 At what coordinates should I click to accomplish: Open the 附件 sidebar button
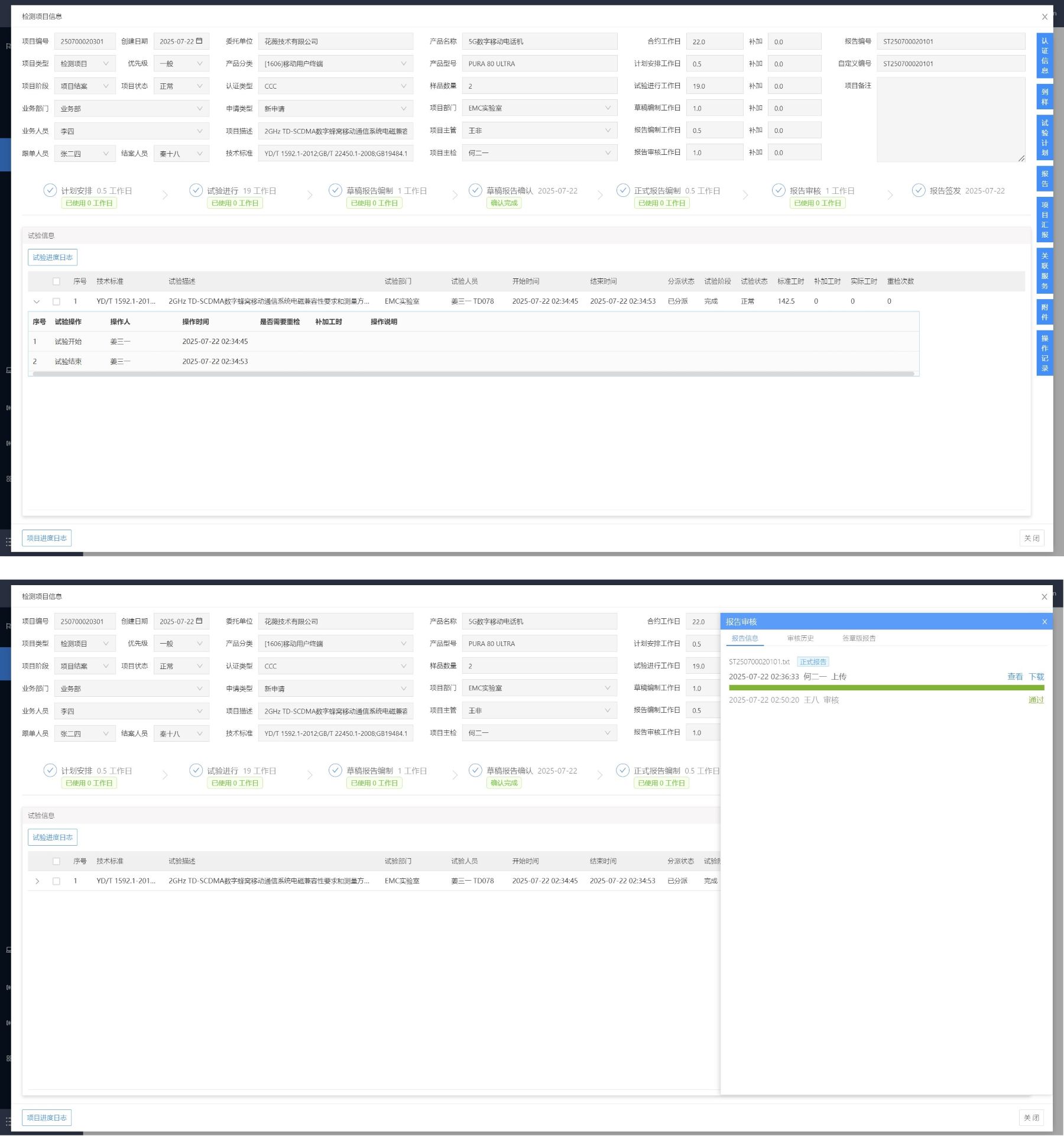(1044, 312)
